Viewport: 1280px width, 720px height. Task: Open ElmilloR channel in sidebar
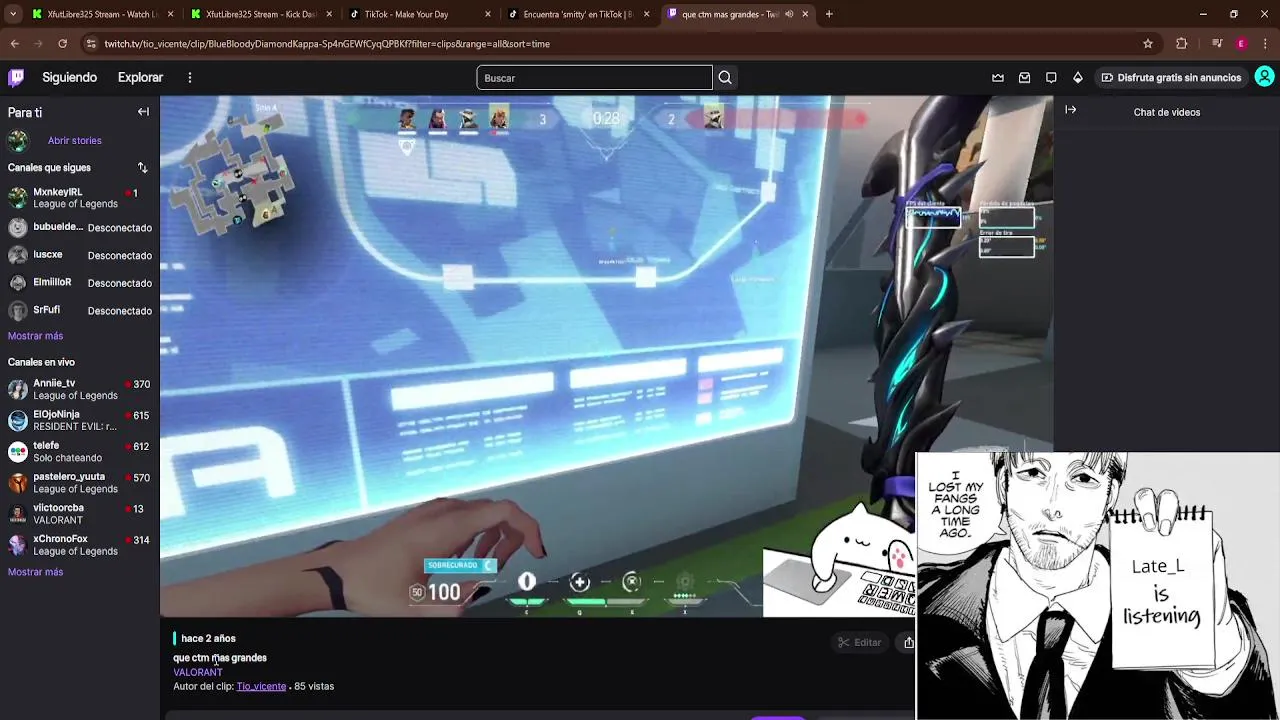[x=80, y=283]
